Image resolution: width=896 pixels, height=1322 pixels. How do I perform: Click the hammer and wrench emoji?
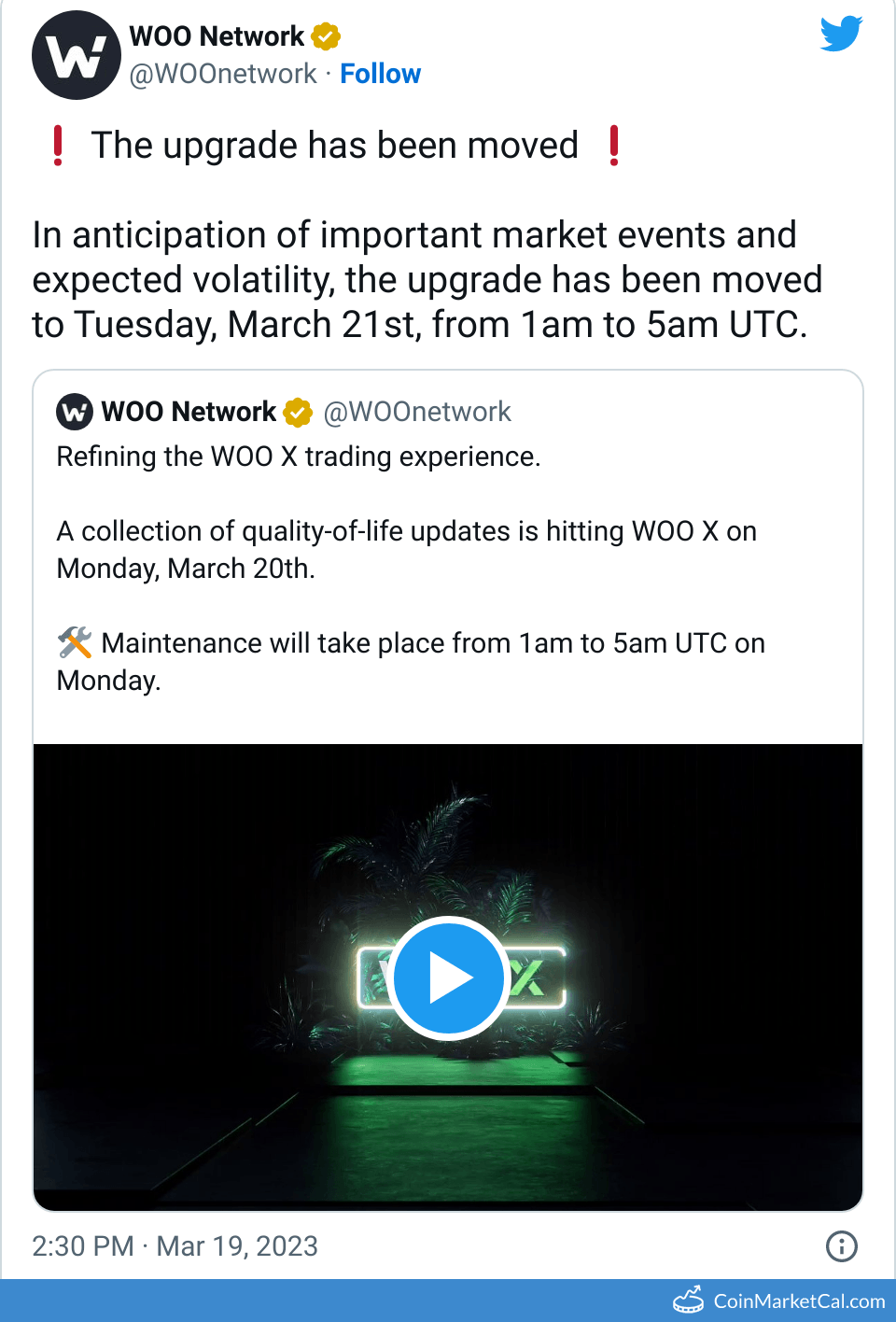click(x=75, y=642)
